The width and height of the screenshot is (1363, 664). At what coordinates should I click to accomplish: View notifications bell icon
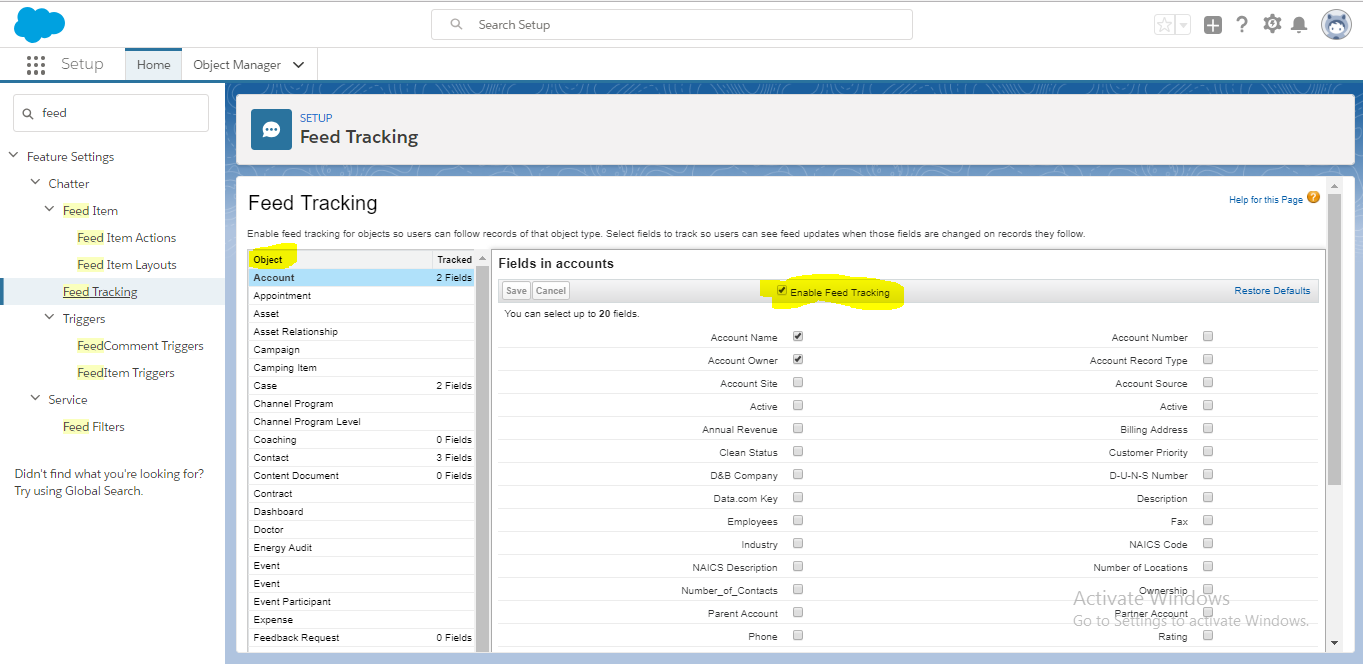point(1299,25)
